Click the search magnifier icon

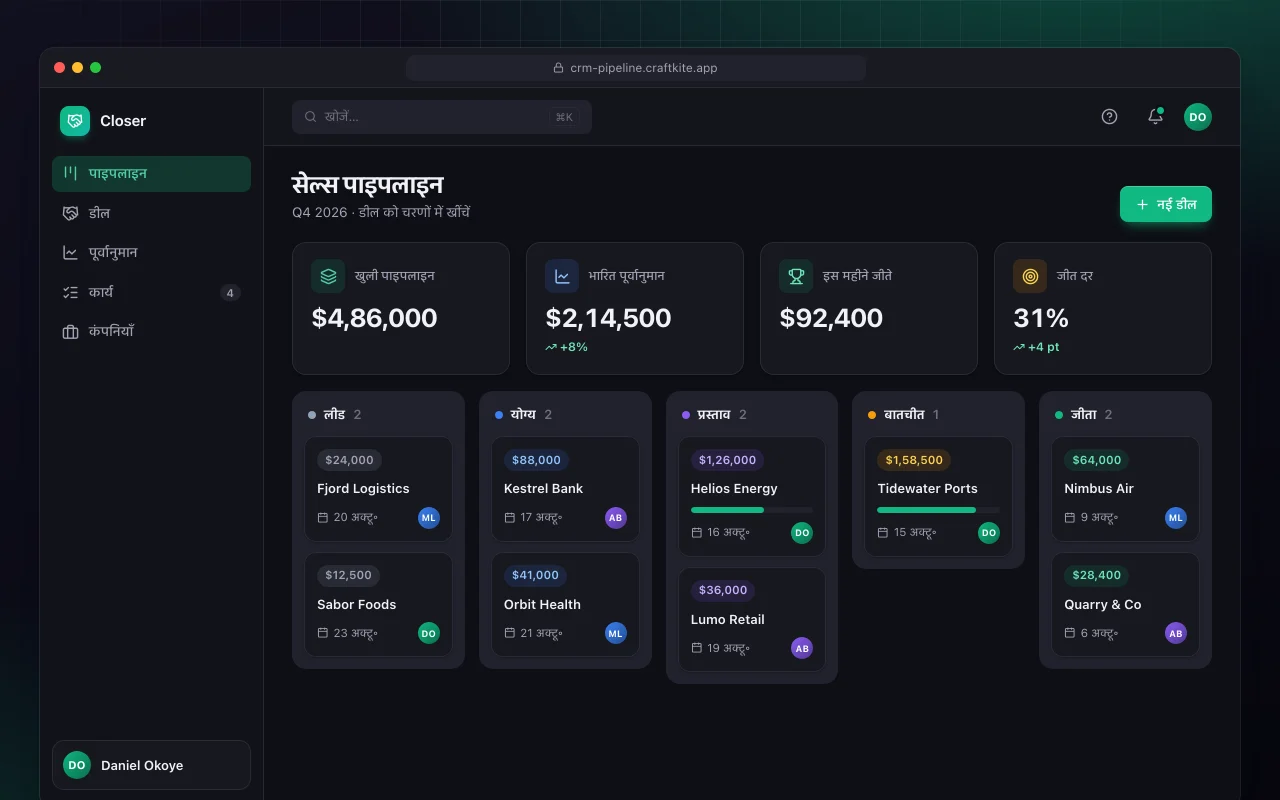pyautogui.click(x=311, y=117)
